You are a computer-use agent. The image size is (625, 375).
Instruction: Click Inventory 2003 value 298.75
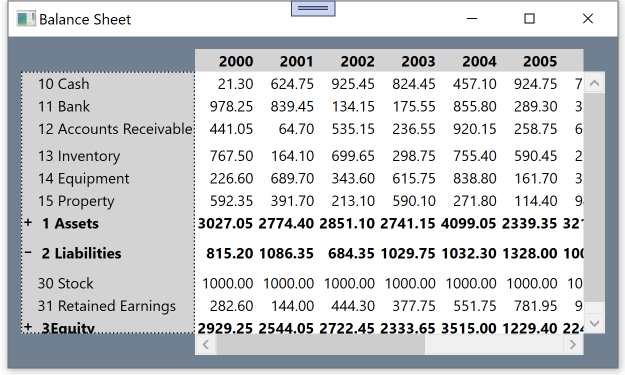pyautogui.click(x=414, y=156)
